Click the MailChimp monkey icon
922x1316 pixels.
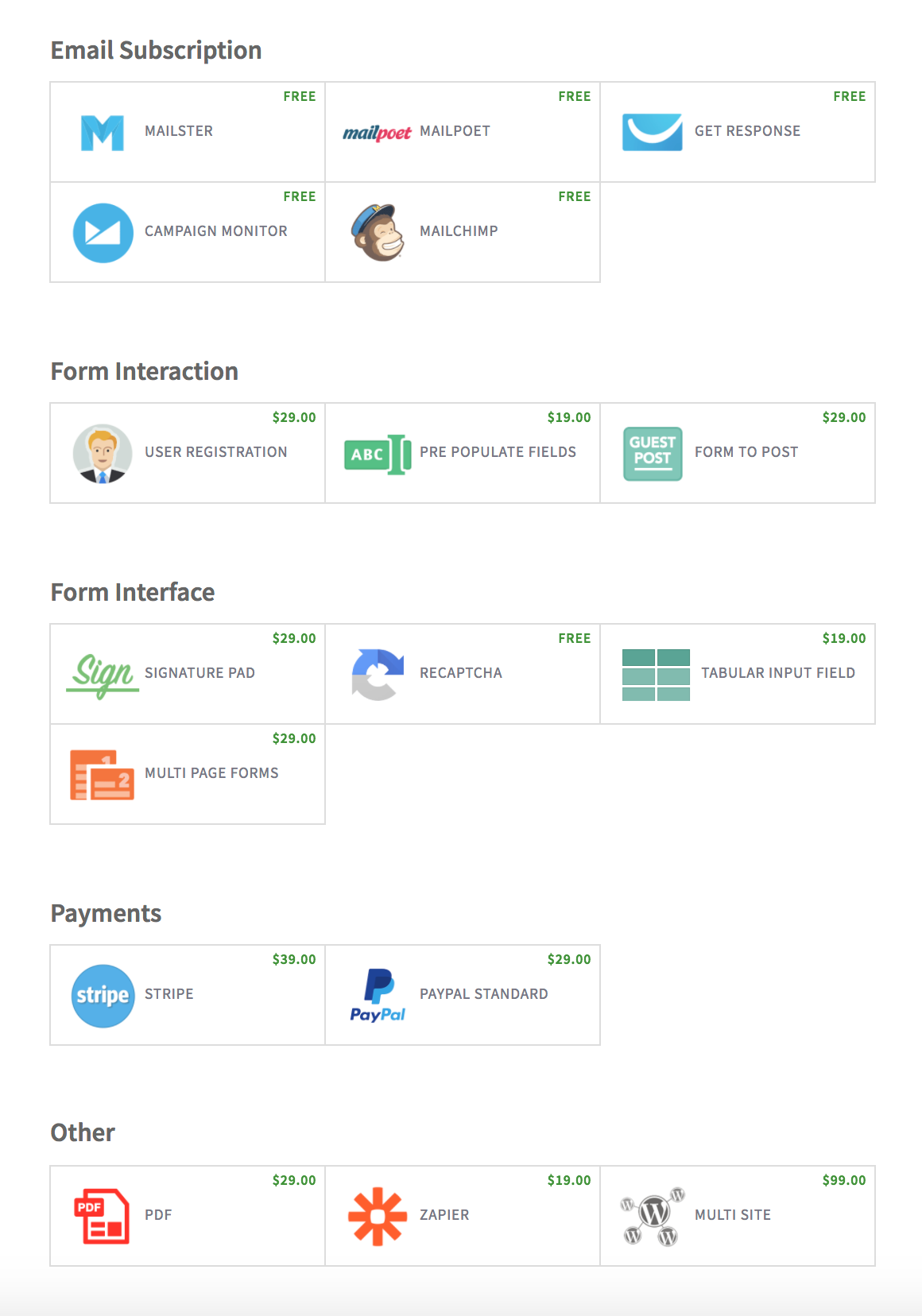click(x=377, y=233)
